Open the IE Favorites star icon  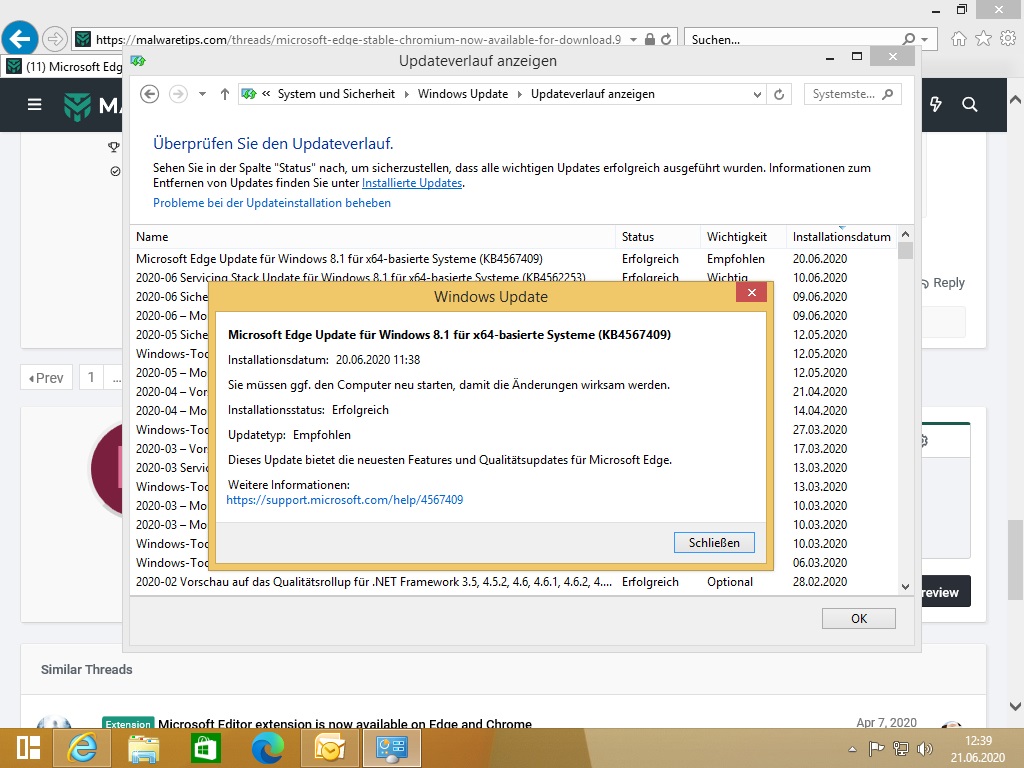click(x=983, y=39)
